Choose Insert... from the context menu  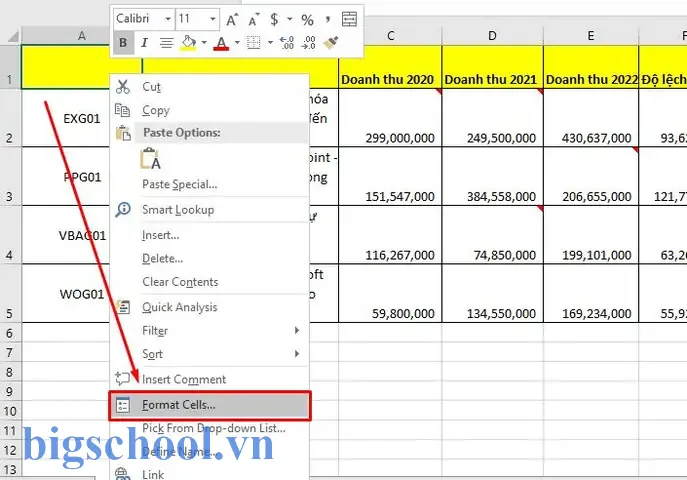point(209,235)
